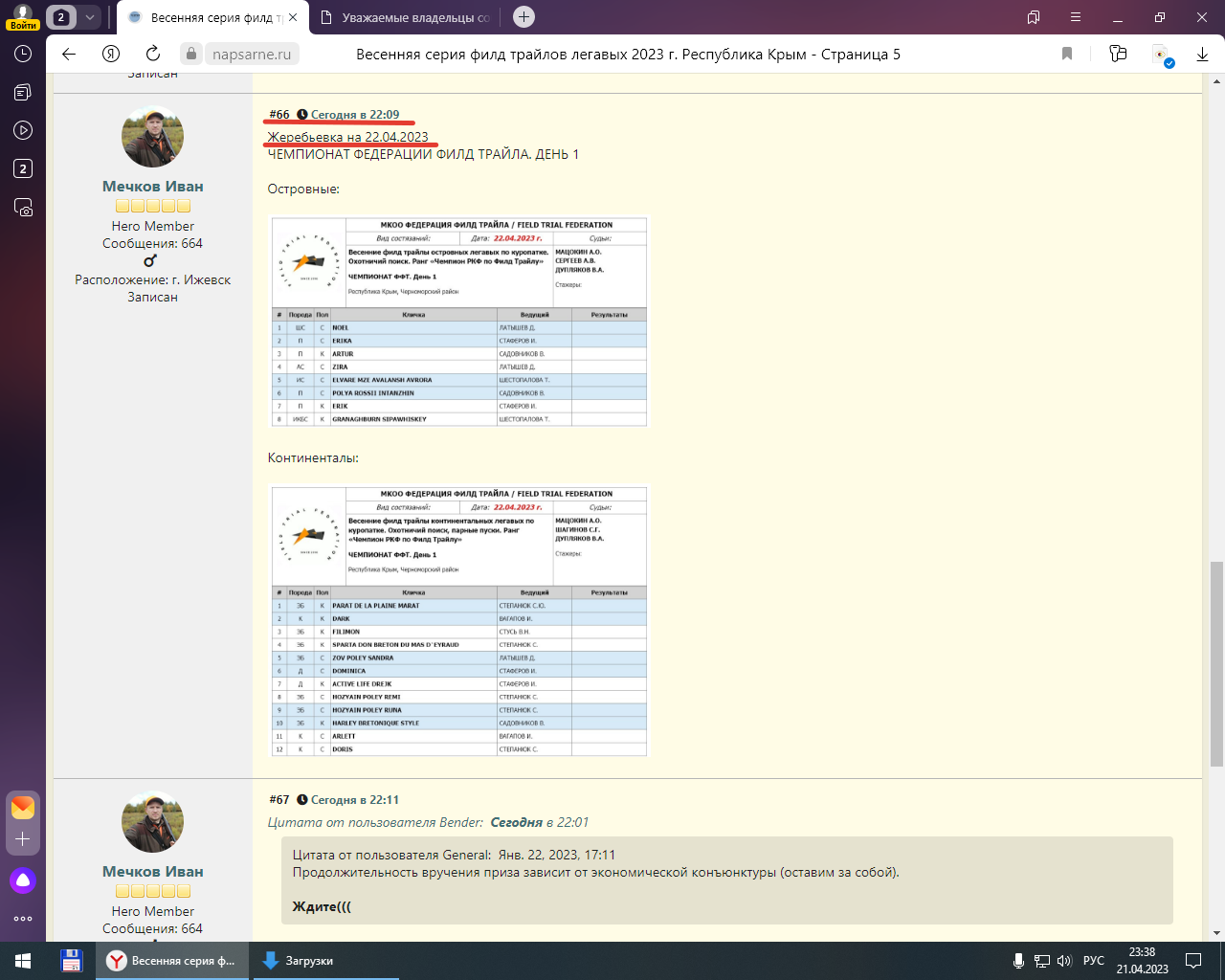The image size is (1225, 980).
Task: Bookmark this page using the bookmark icon
Action: tap(1067, 55)
